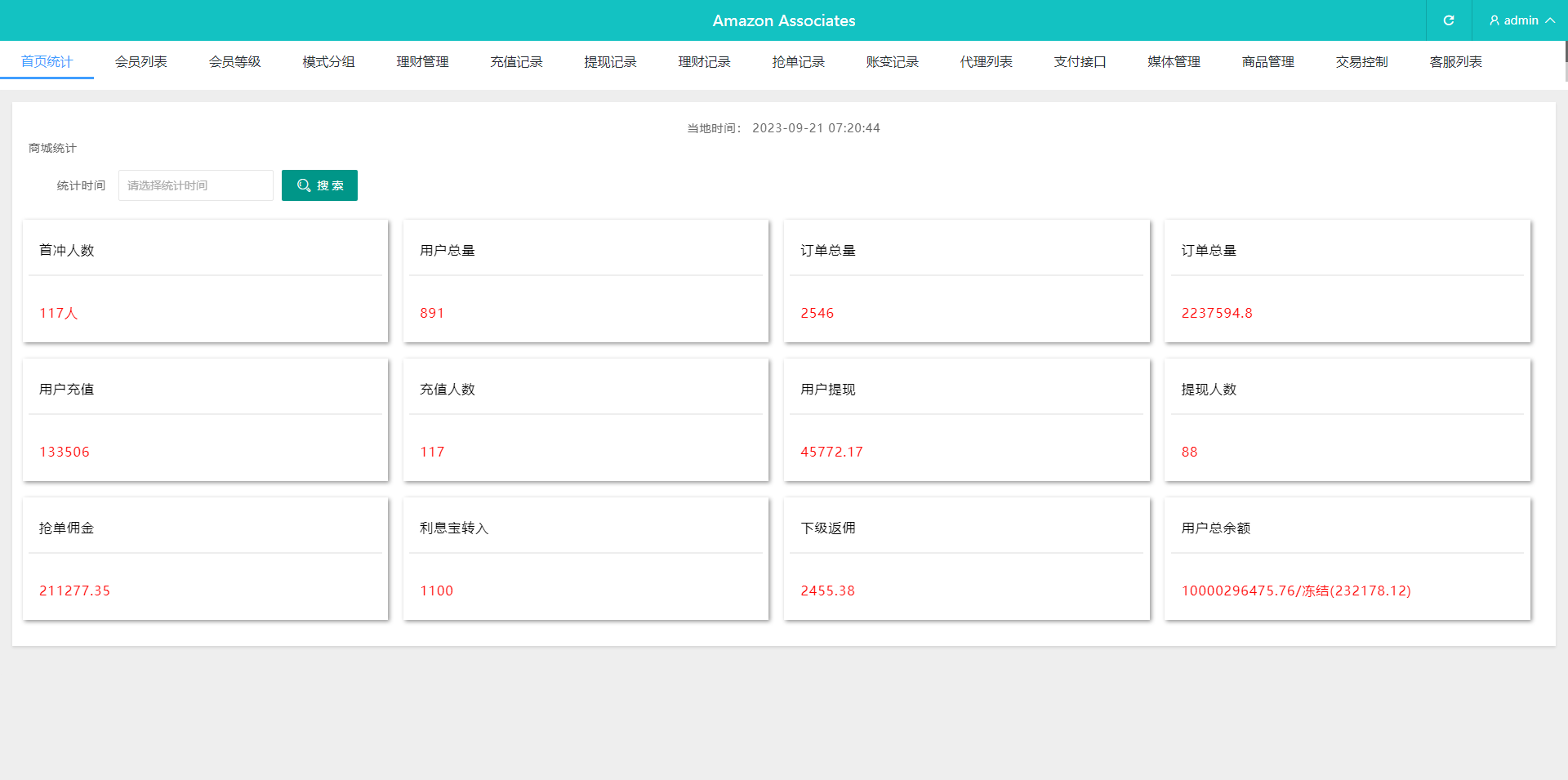Switch to the 客服列表 tab
This screenshot has height=780, width=1568.
click(x=1455, y=61)
